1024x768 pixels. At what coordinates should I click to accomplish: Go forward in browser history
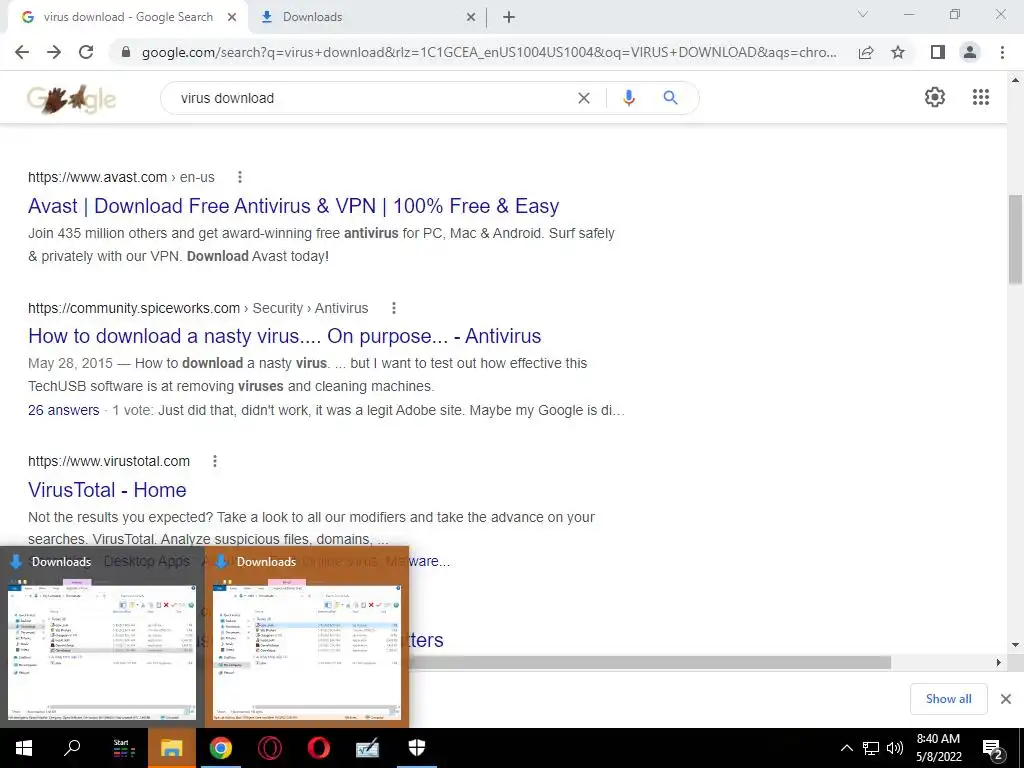point(54,52)
